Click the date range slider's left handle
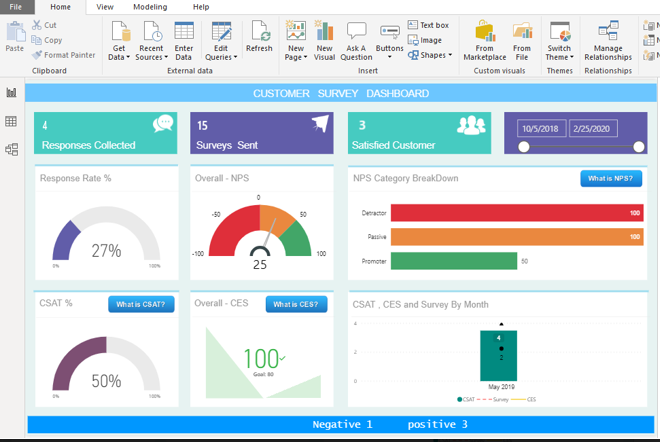 point(523,147)
